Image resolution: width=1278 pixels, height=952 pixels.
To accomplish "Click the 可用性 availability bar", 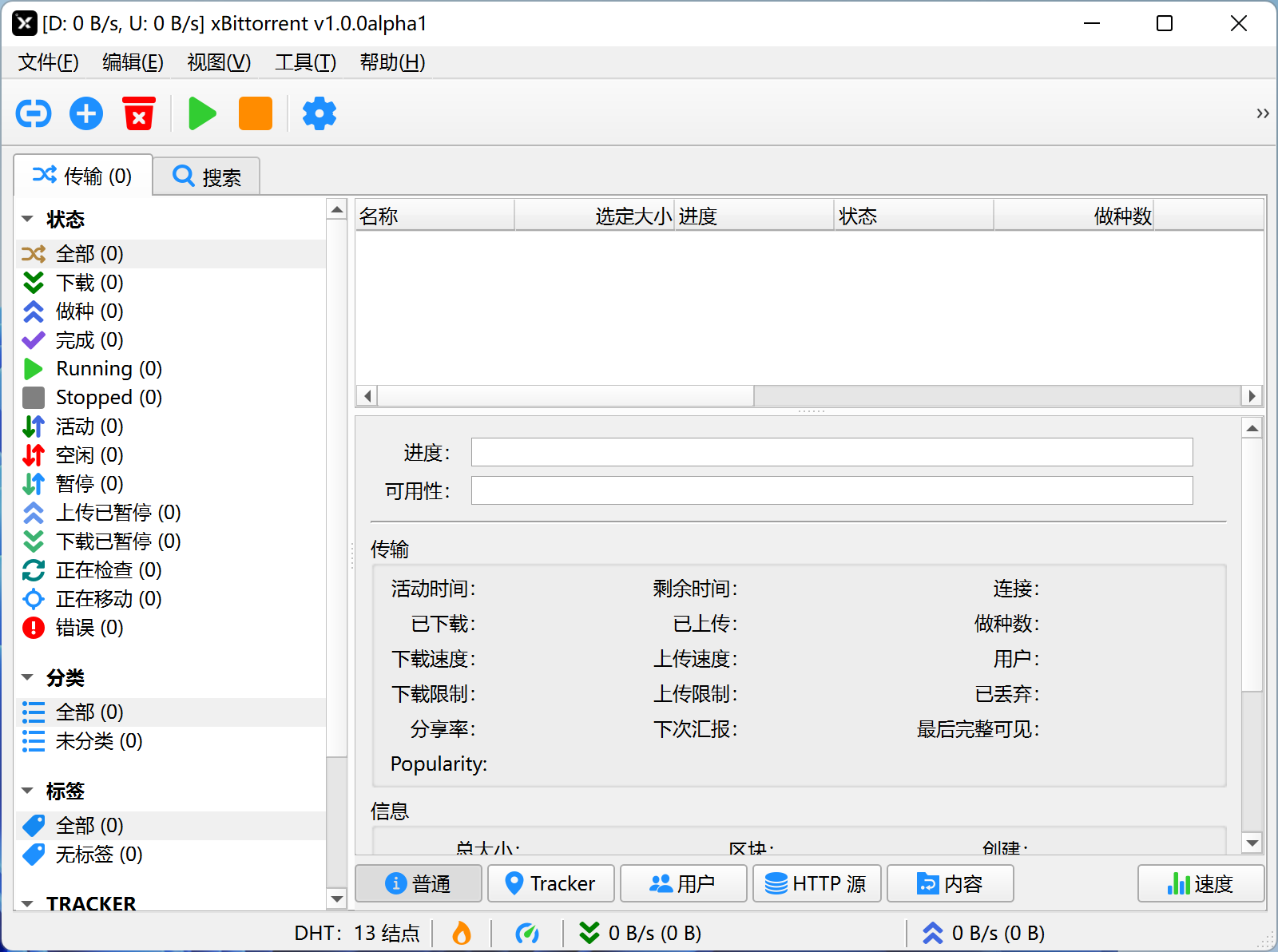I will pos(832,490).
